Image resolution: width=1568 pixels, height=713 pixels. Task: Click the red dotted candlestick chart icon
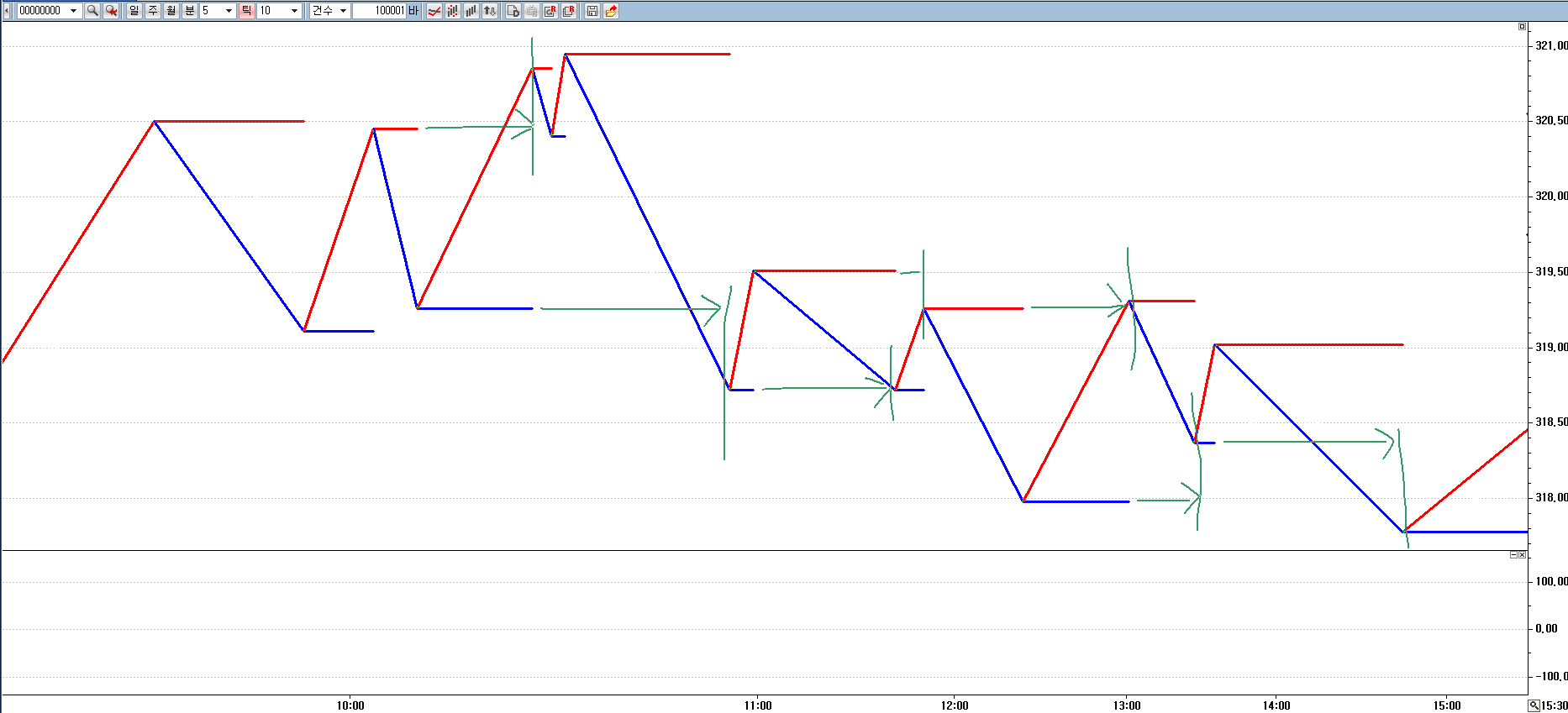click(x=453, y=11)
